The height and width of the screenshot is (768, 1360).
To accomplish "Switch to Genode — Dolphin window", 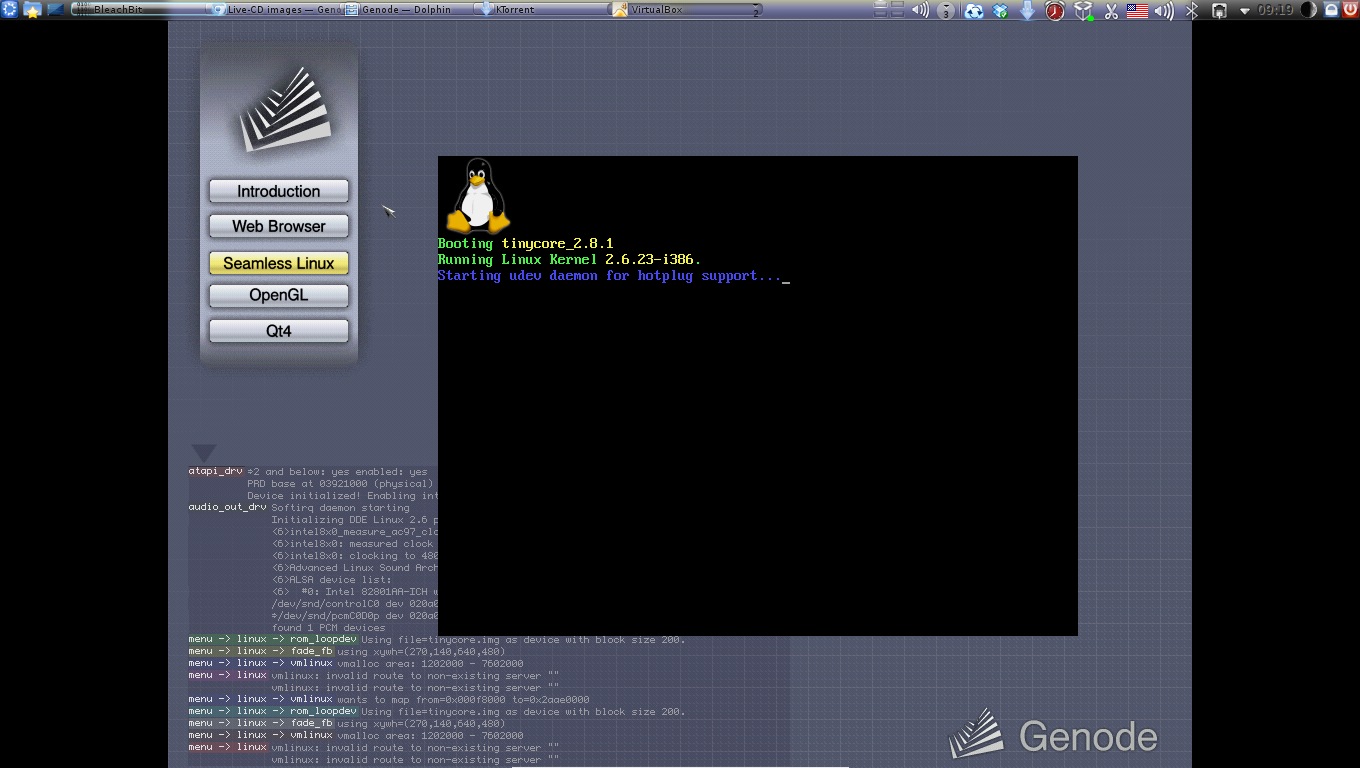I will point(407,10).
